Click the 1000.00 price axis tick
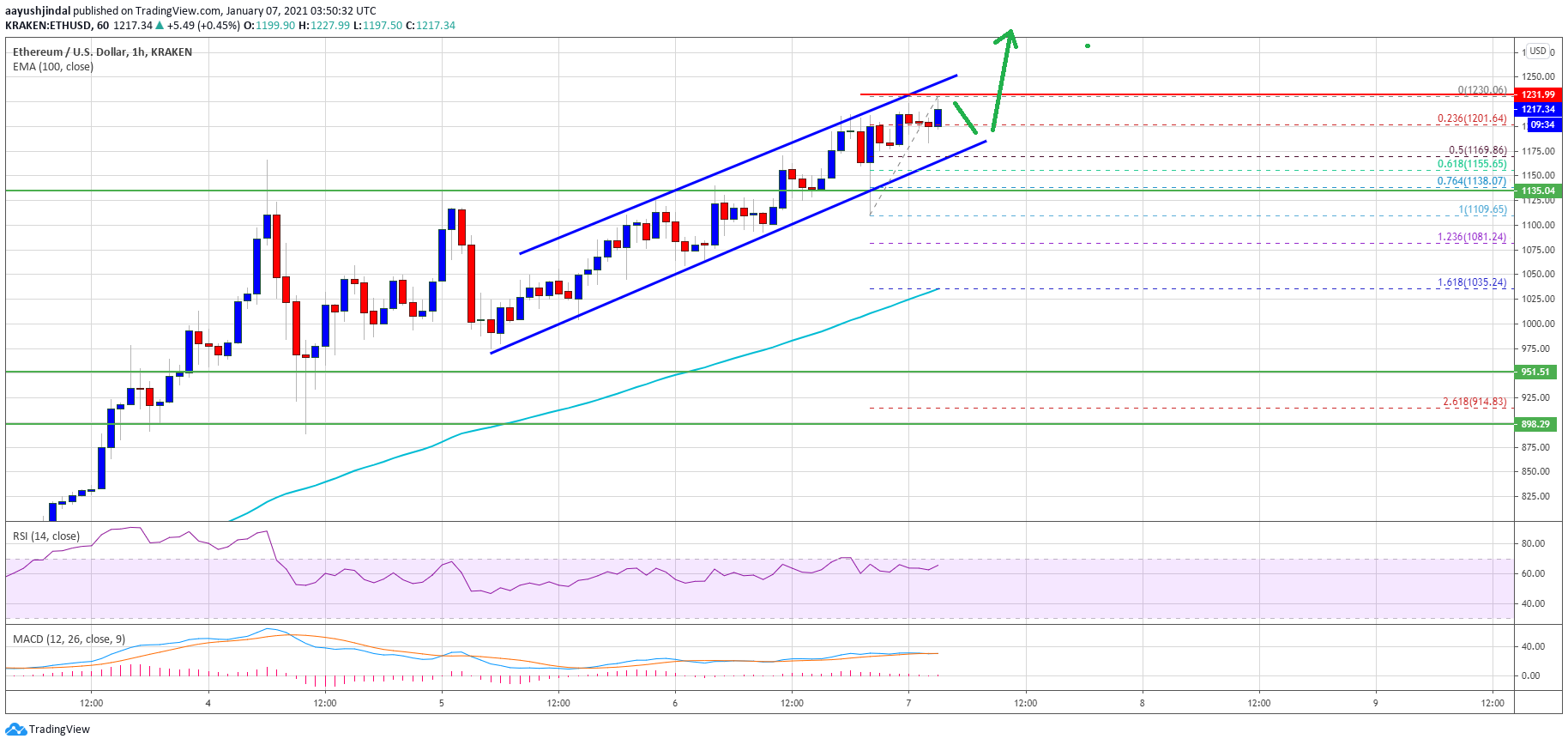 [x=1538, y=324]
